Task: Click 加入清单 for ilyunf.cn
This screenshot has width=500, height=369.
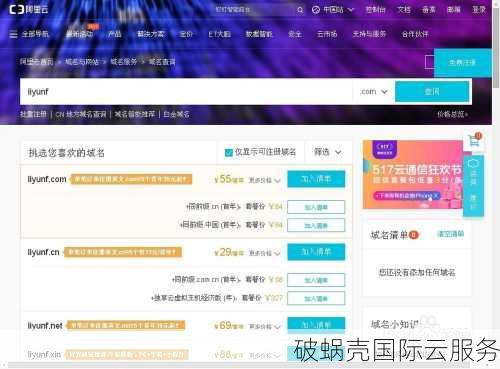Action: 316,252
